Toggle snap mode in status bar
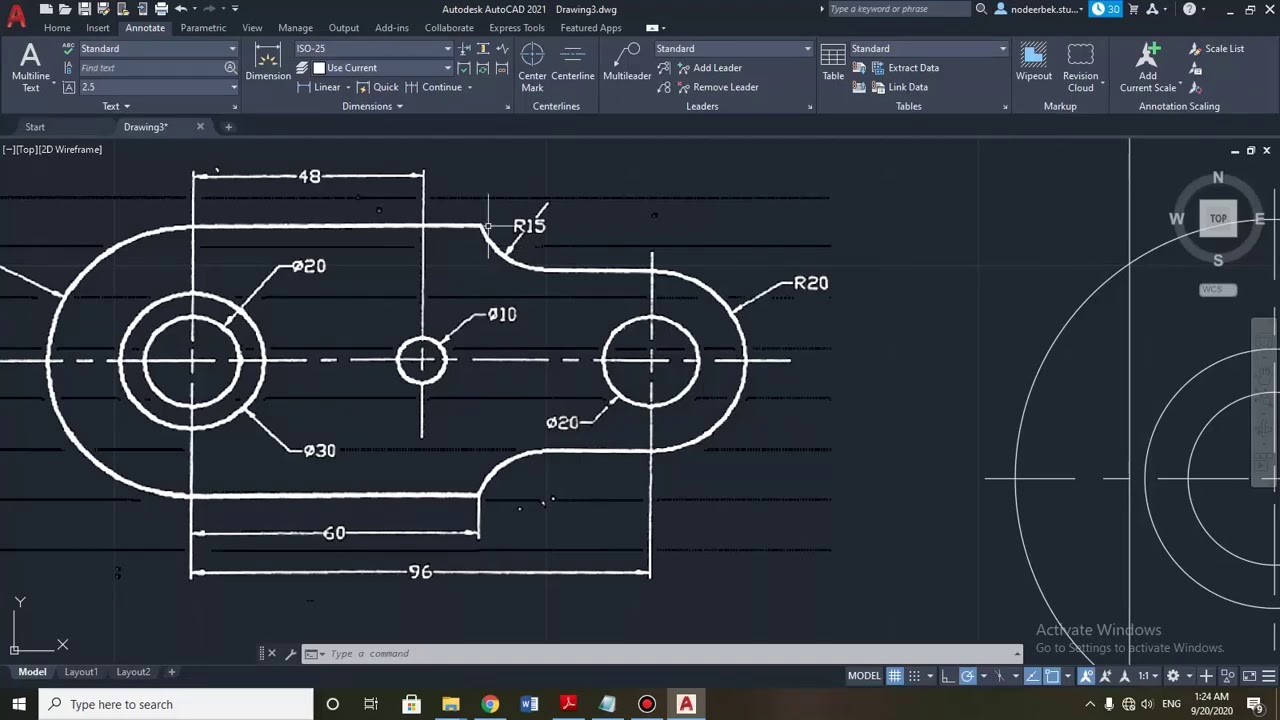The width and height of the screenshot is (1280, 720). click(x=914, y=676)
